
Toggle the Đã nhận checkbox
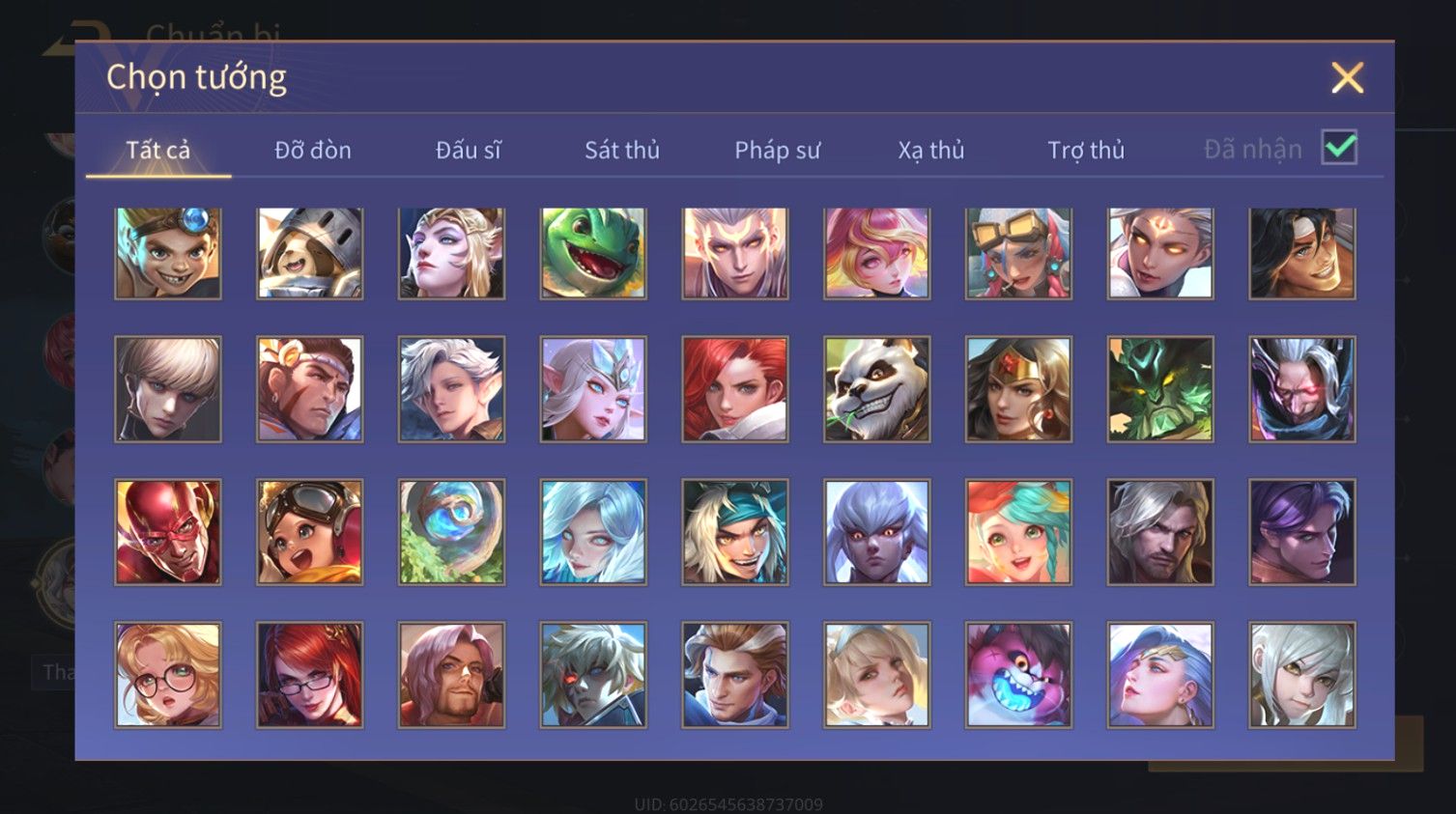tap(1339, 148)
